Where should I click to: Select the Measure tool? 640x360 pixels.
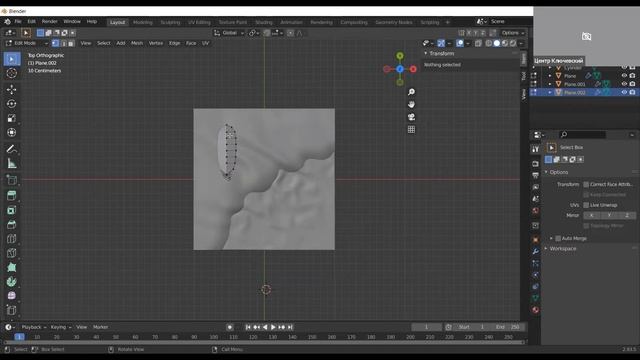point(12,164)
